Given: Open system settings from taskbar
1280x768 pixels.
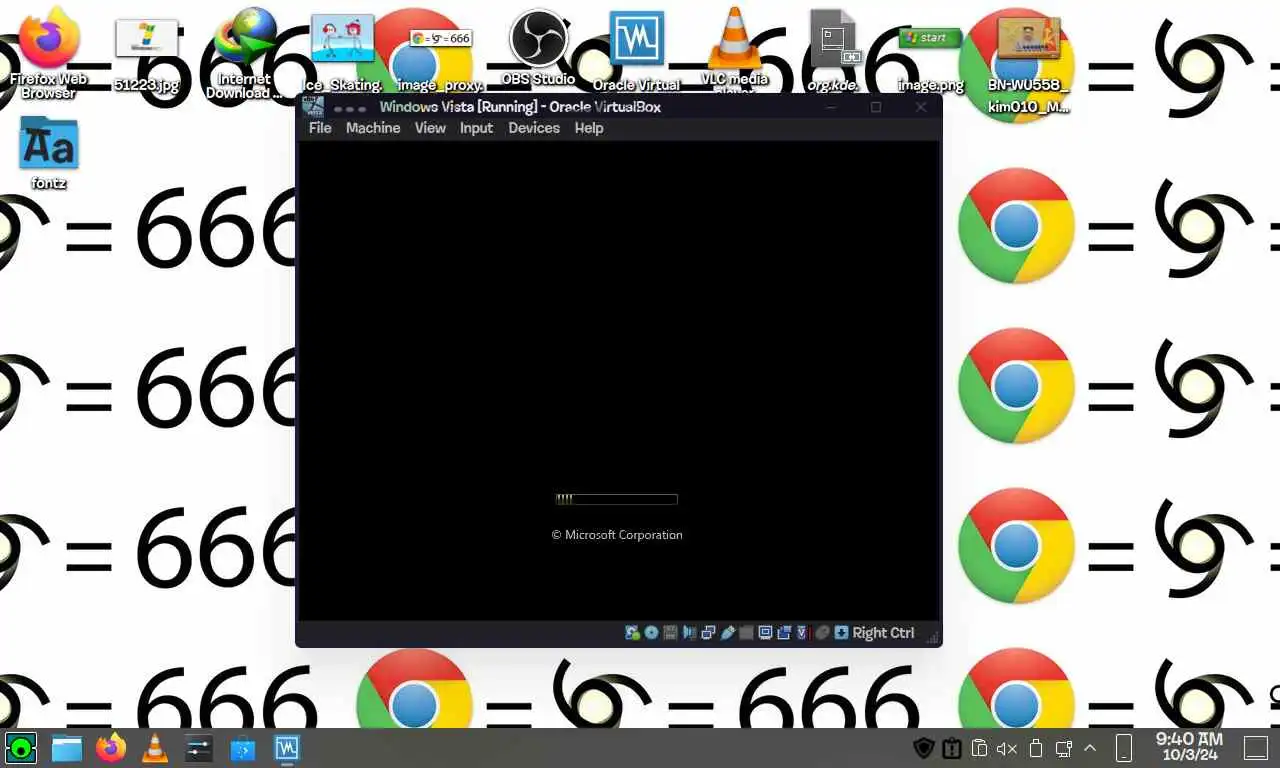Looking at the screenshot, I should point(199,748).
